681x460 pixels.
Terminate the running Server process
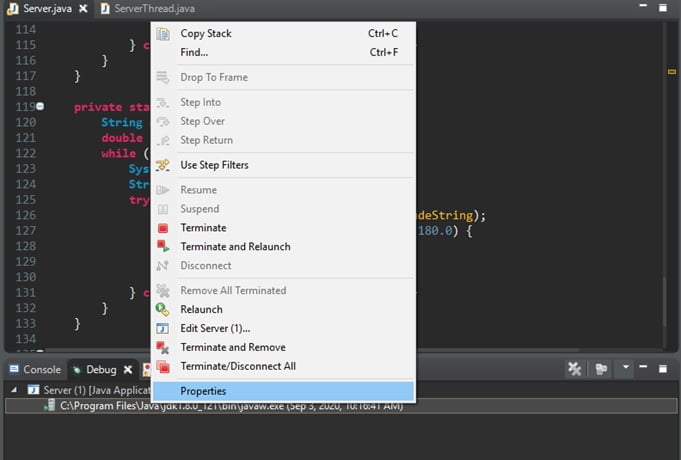(283, 228)
